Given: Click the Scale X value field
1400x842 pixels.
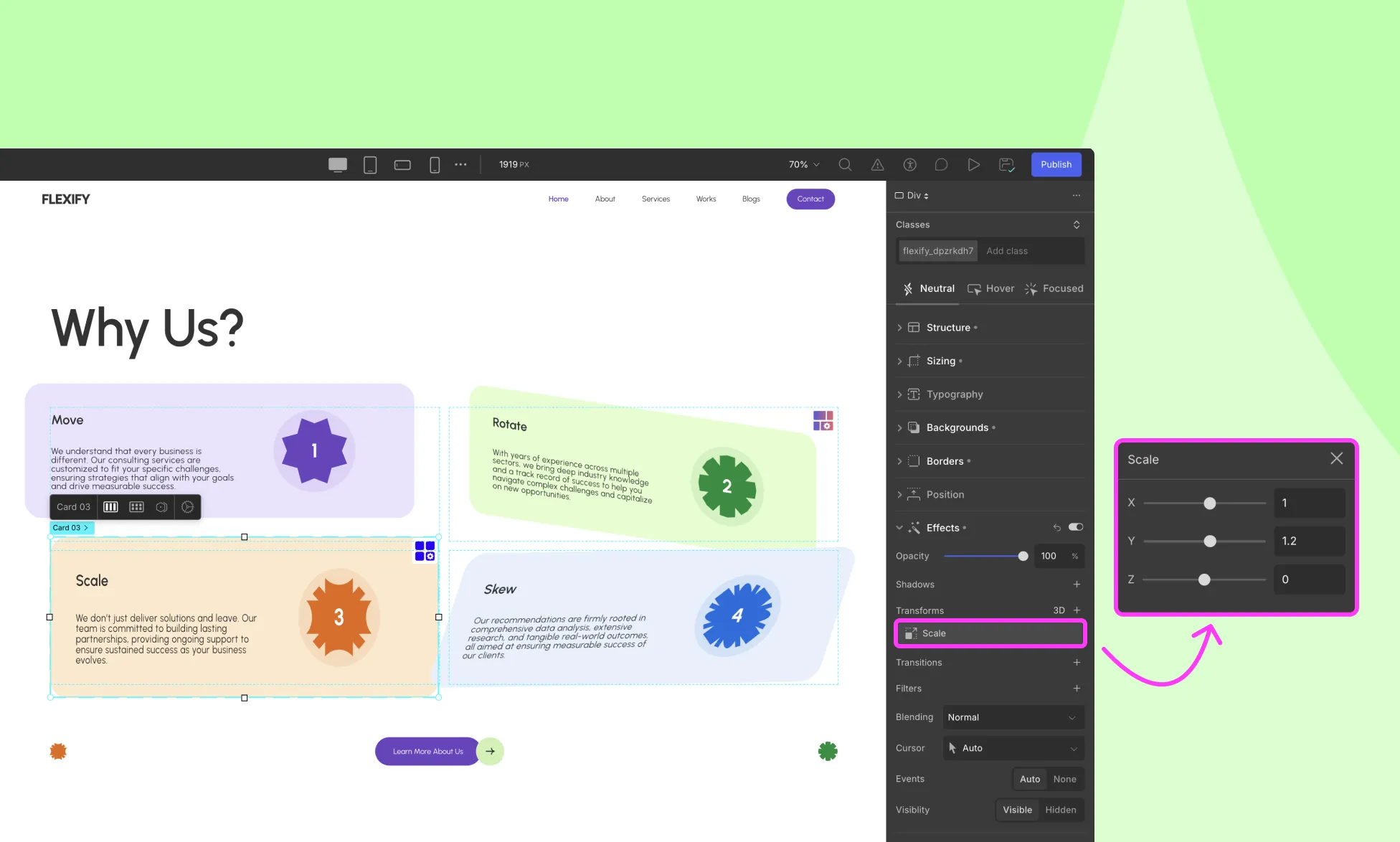Looking at the screenshot, I should click(x=1309, y=503).
